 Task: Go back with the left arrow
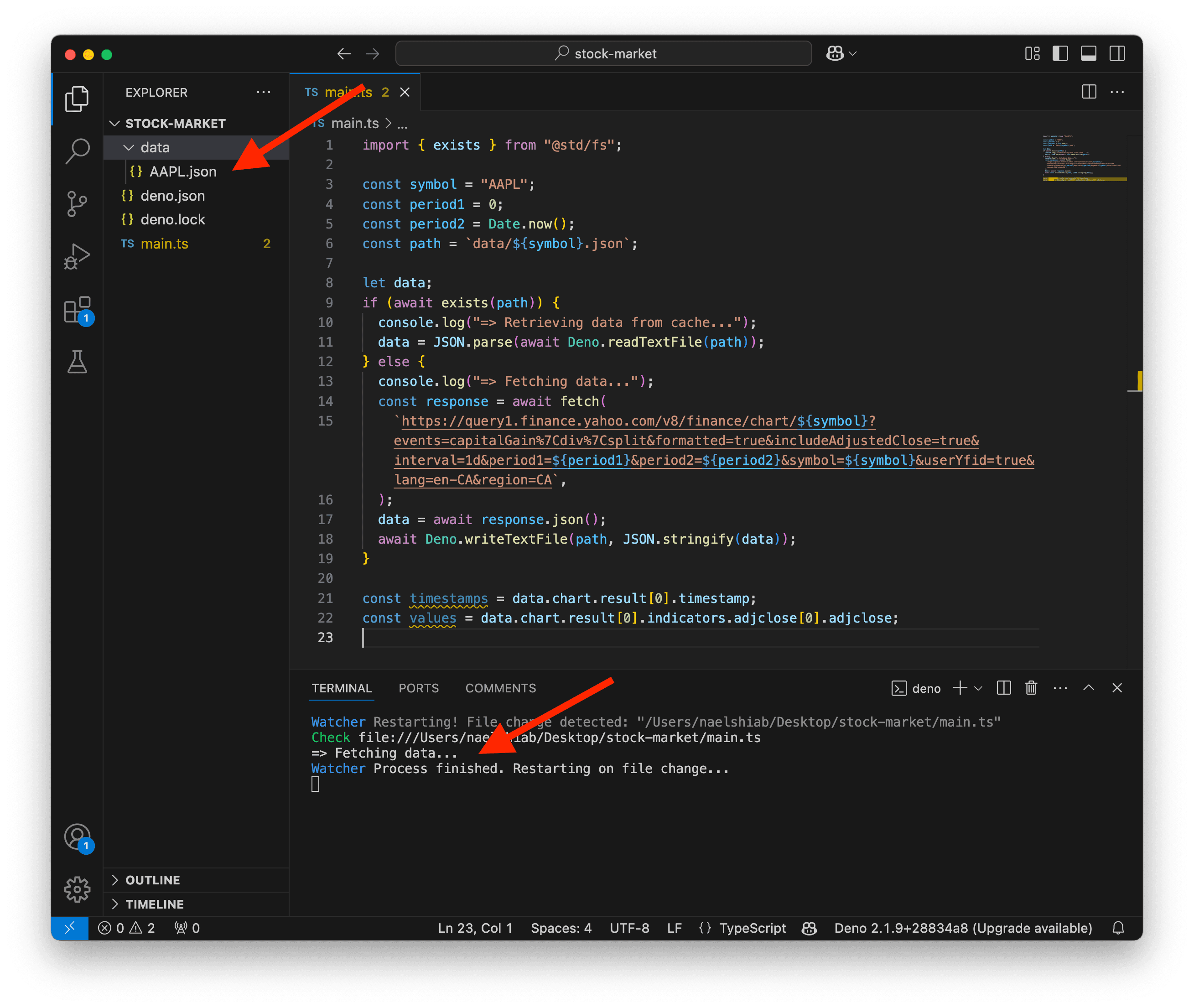coord(344,54)
